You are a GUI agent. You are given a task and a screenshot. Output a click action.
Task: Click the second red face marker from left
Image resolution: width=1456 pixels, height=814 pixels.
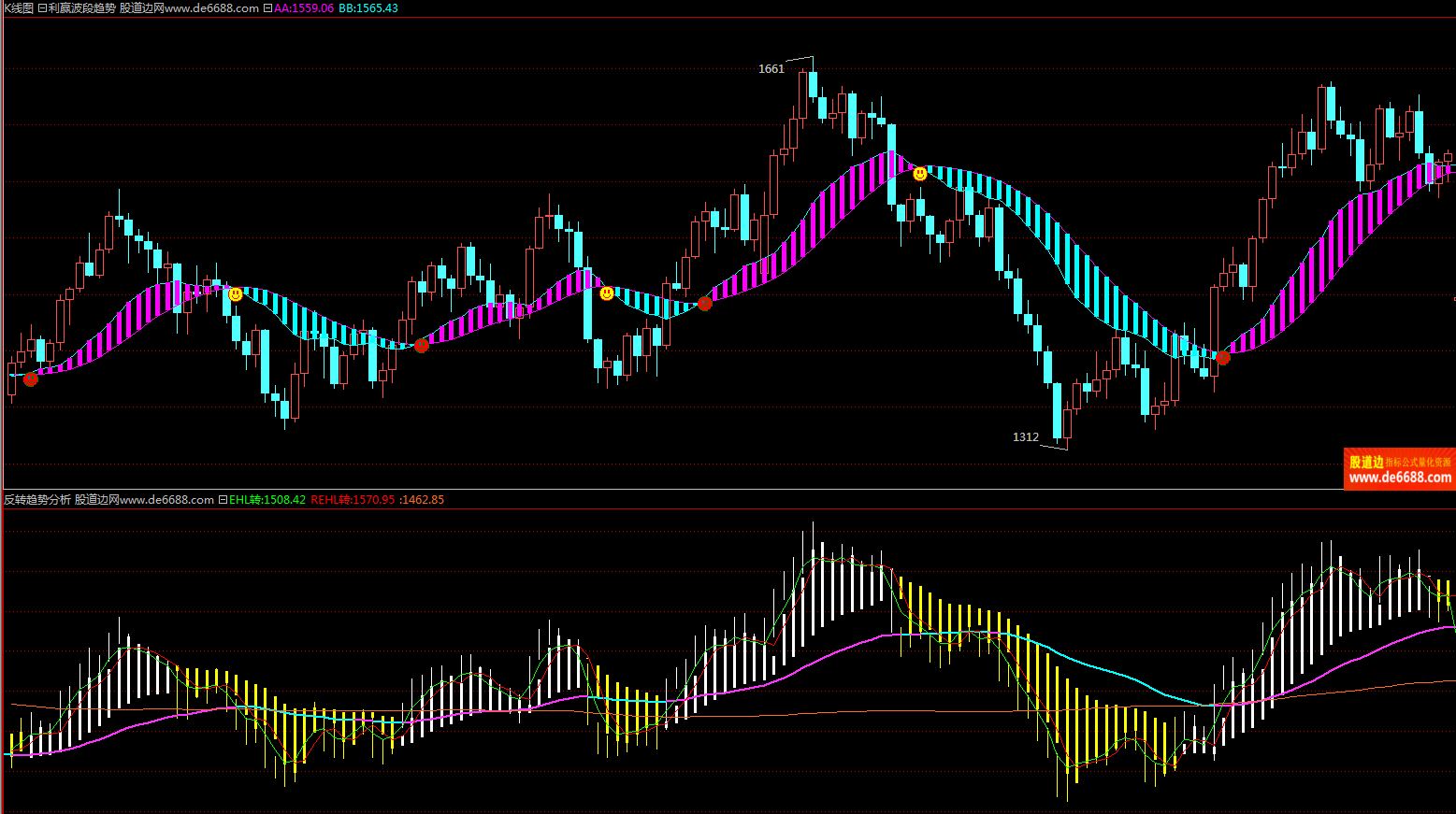pos(422,346)
